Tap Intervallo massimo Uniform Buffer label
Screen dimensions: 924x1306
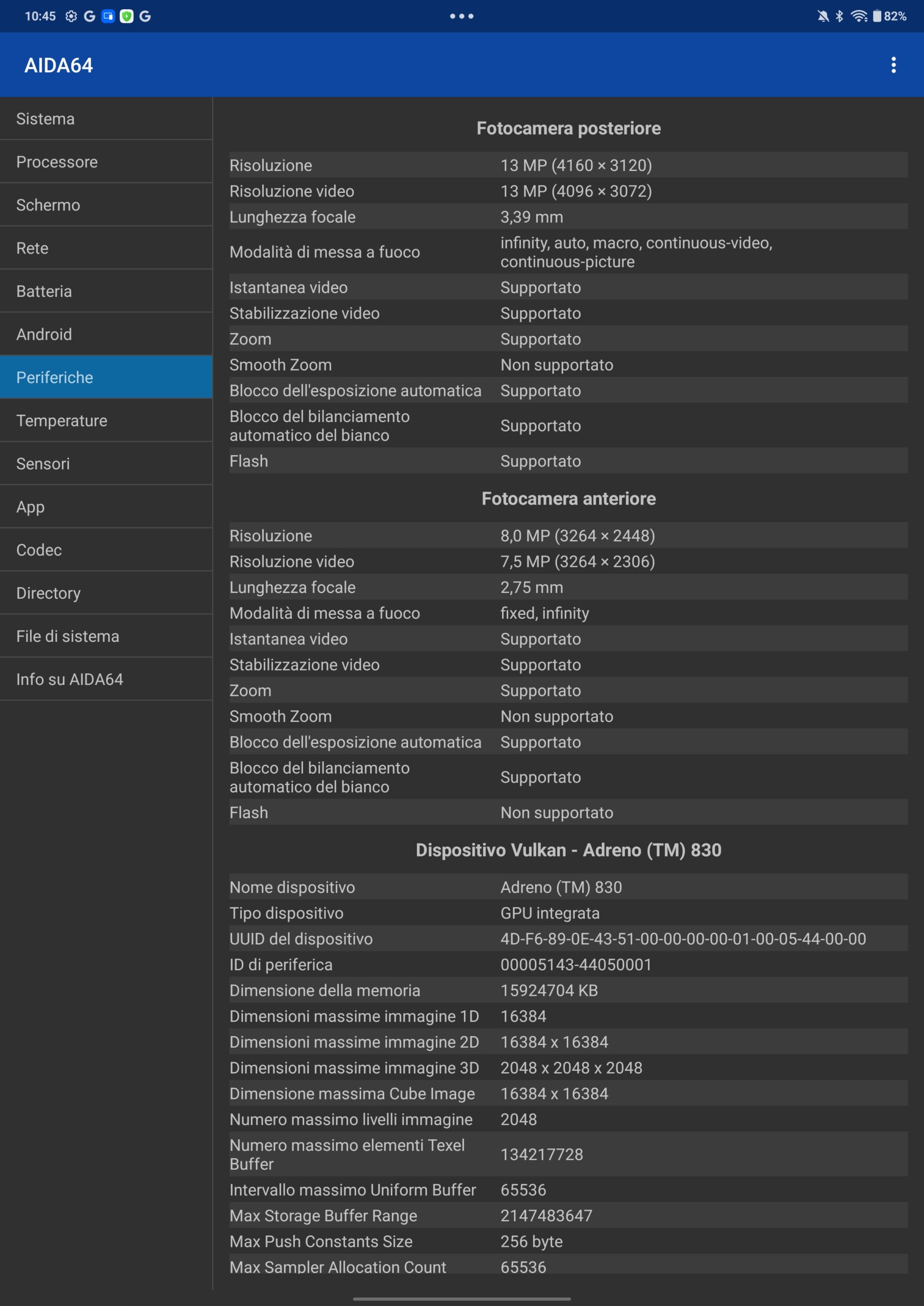(352, 1189)
